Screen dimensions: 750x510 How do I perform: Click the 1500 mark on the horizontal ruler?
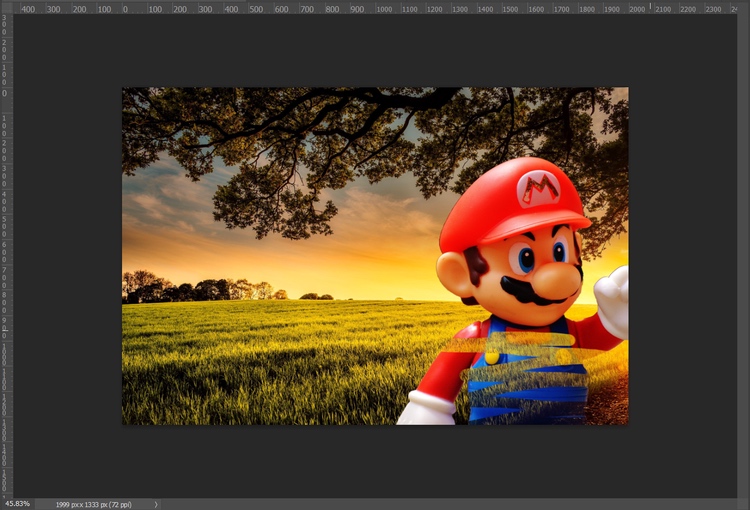pyautogui.click(x=510, y=9)
